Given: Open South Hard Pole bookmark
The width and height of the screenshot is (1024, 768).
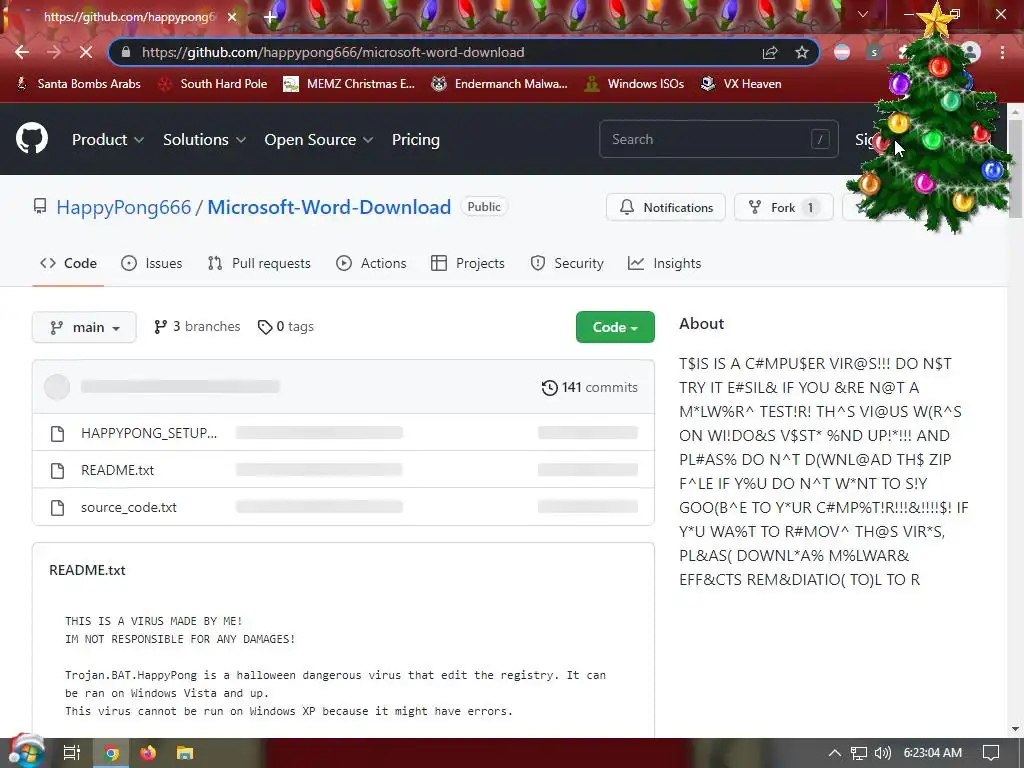Looking at the screenshot, I should (x=213, y=84).
